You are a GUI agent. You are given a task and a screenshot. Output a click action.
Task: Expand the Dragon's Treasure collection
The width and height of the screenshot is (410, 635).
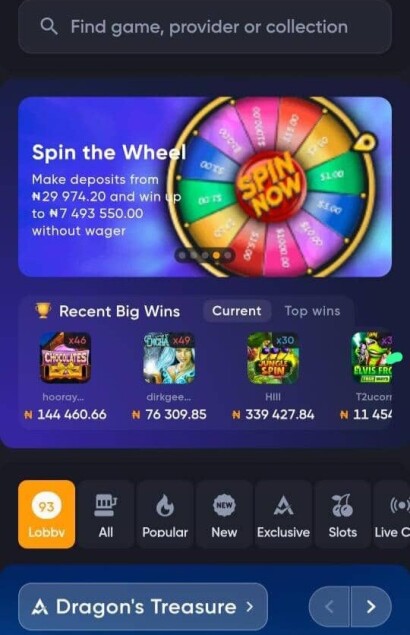pyautogui.click(x=143, y=606)
